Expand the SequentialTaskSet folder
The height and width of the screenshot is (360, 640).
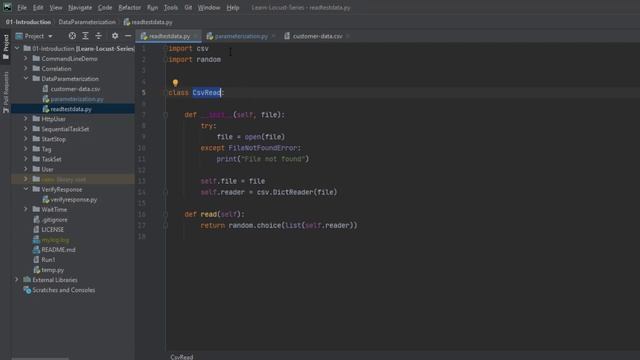[x=26, y=129]
